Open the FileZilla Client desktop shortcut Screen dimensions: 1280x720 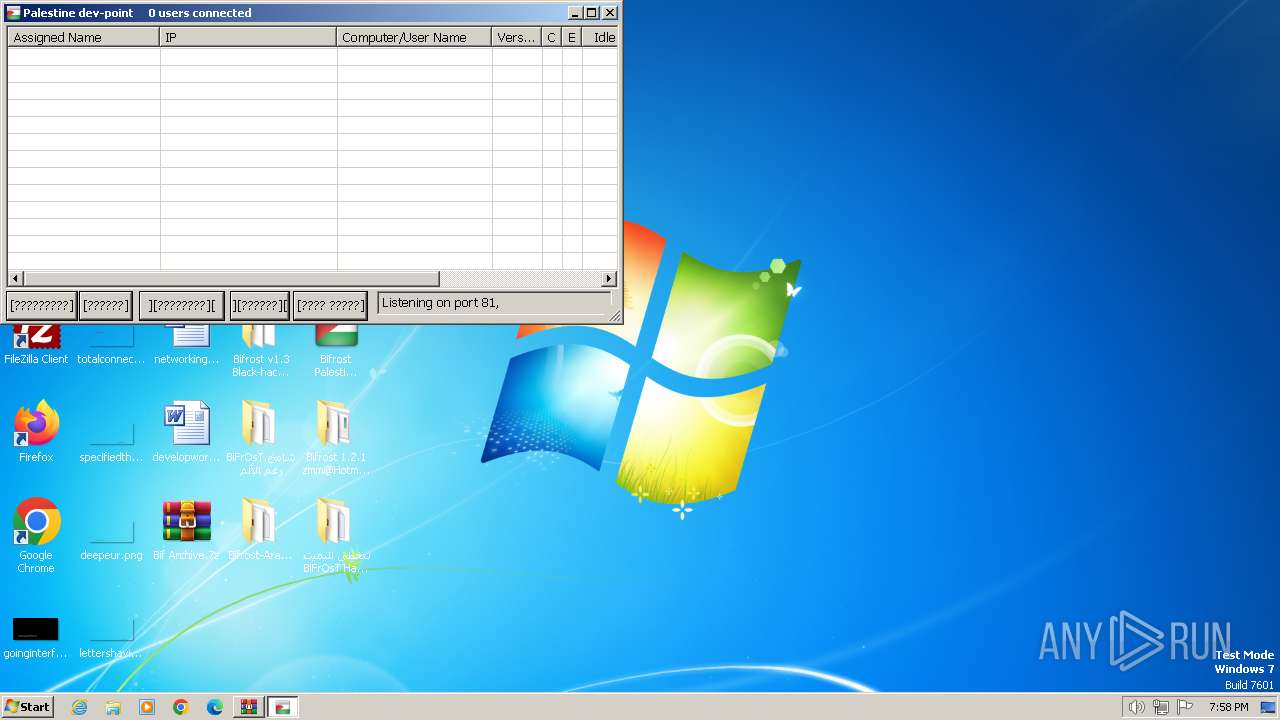36,343
